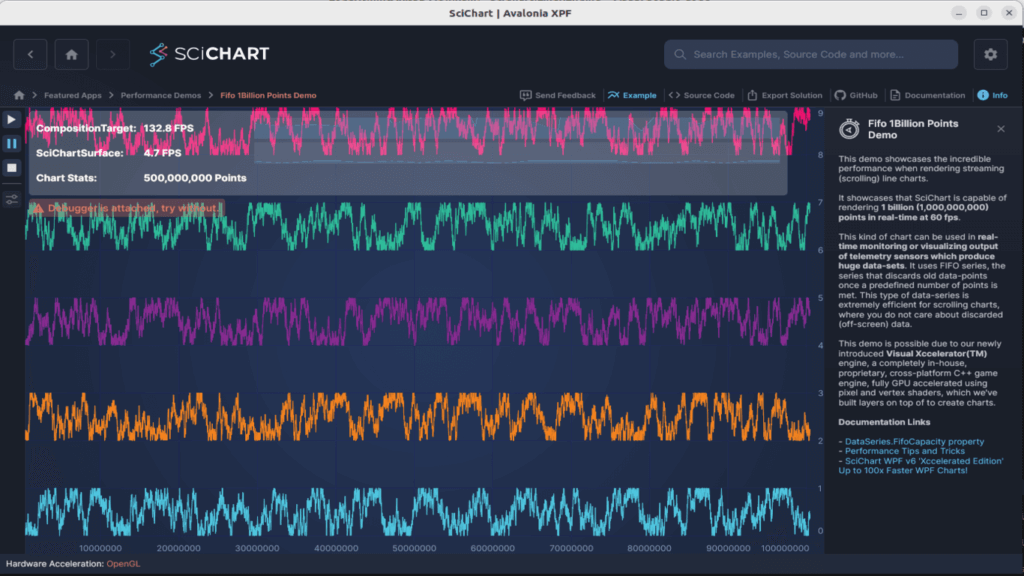Image resolution: width=1024 pixels, height=576 pixels.
Task: Click Send Feedback
Action: [558, 96]
